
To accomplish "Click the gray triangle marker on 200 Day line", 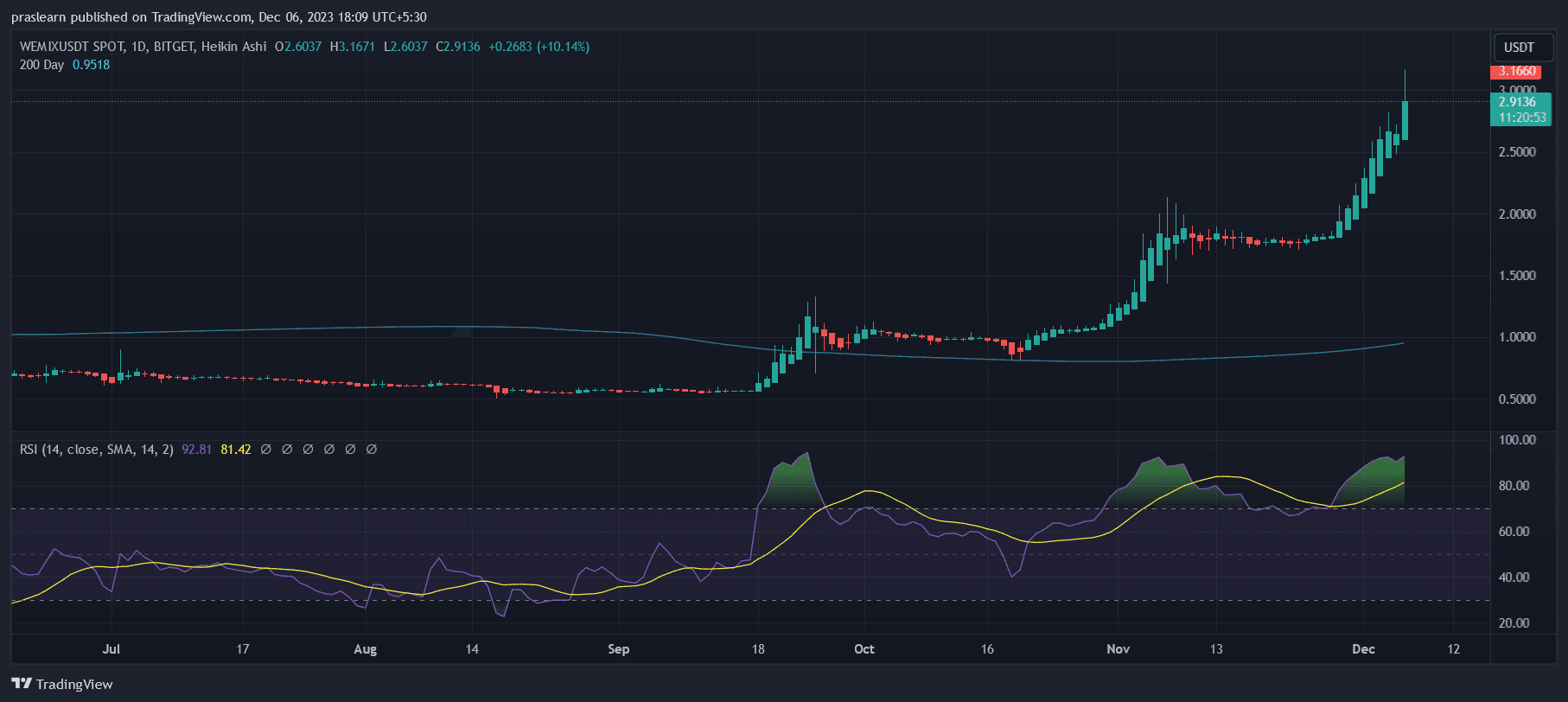I will [462, 331].
